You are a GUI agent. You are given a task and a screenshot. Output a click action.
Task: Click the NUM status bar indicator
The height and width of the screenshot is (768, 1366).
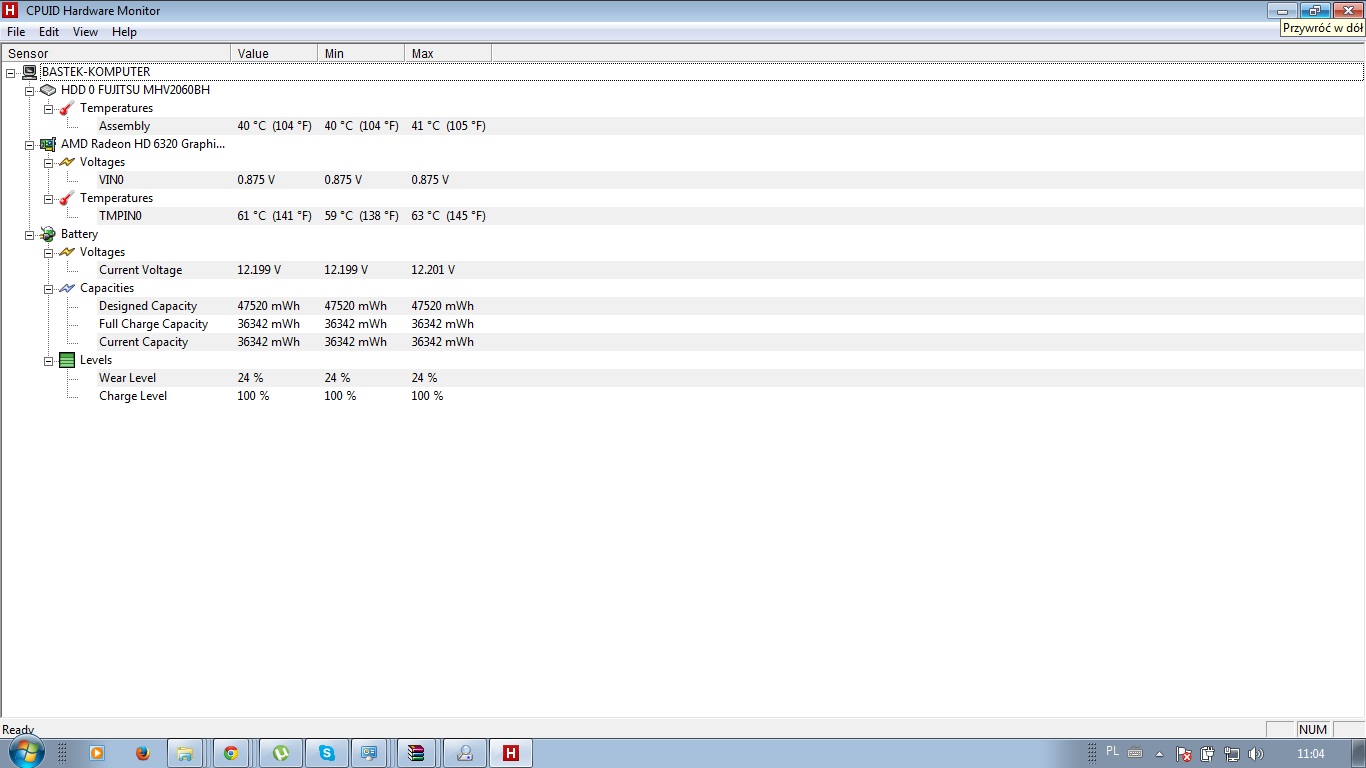click(1312, 730)
